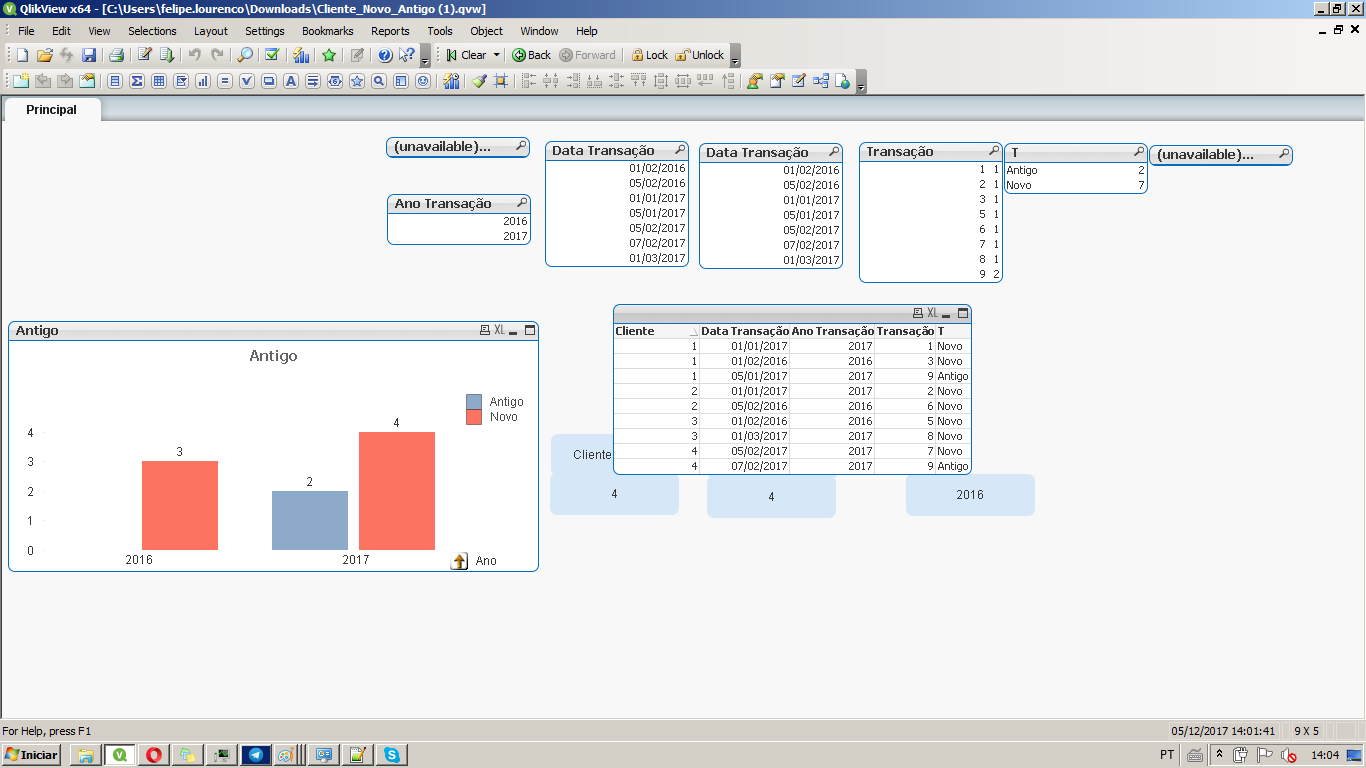Lock the current selections

tap(649, 55)
